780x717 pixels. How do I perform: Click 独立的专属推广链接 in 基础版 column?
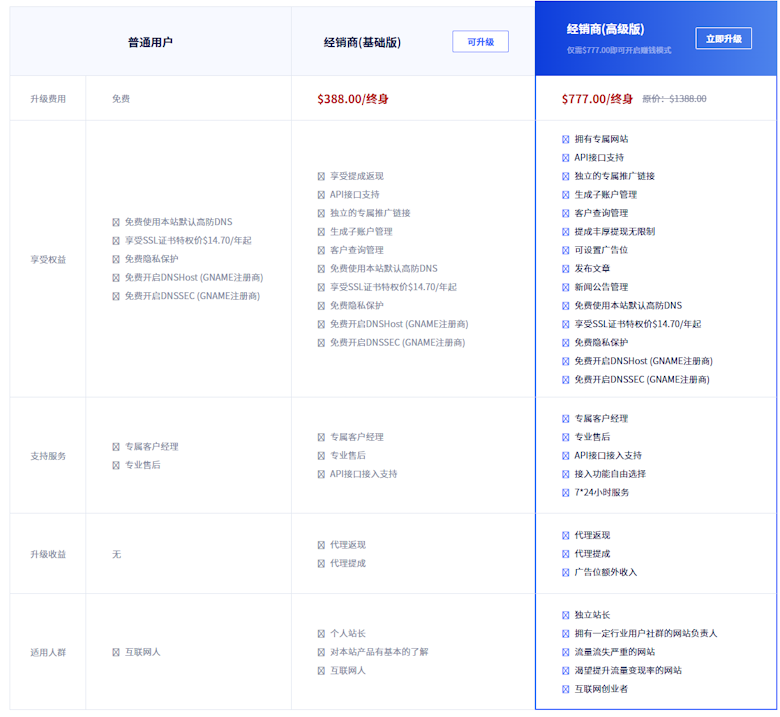coord(370,213)
